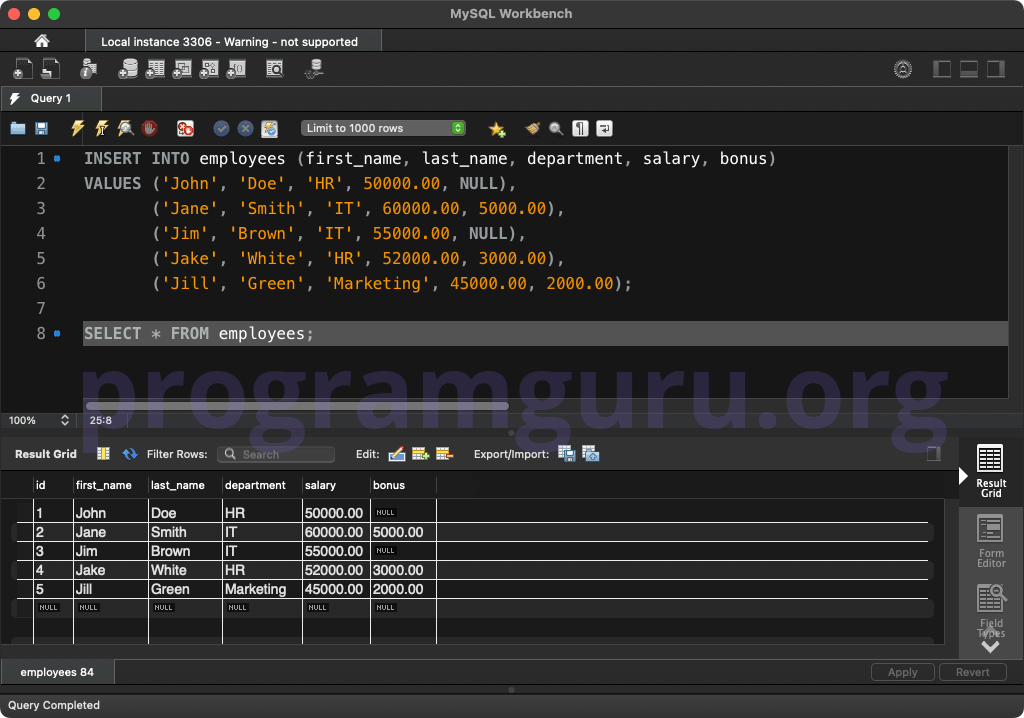Image resolution: width=1024 pixels, height=718 pixels.
Task: Reconnect to DBMS icon
Action: tap(315, 69)
